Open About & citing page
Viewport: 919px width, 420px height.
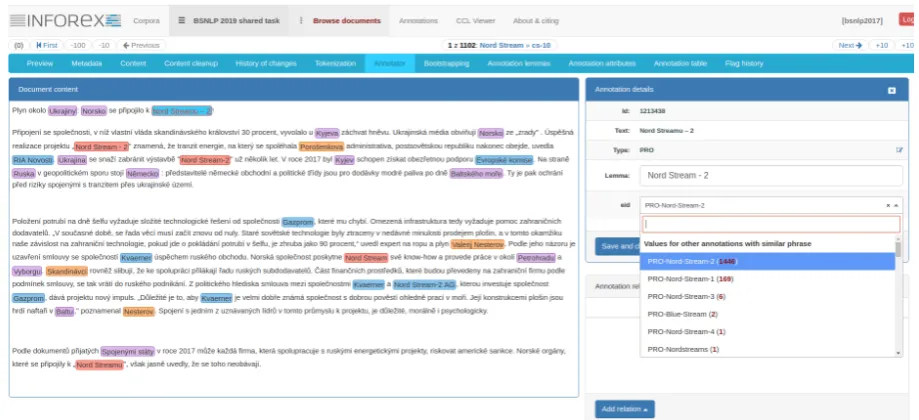pyautogui.click(x=536, y=21)
